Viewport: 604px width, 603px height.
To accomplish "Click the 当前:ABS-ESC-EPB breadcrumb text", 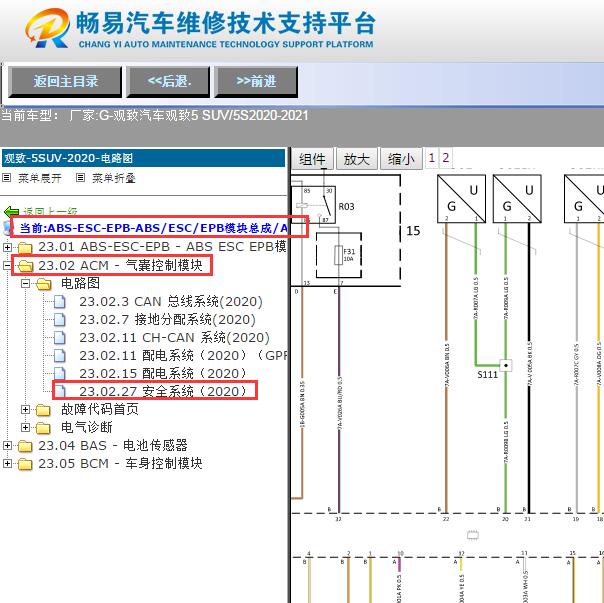I will (154, 228).
